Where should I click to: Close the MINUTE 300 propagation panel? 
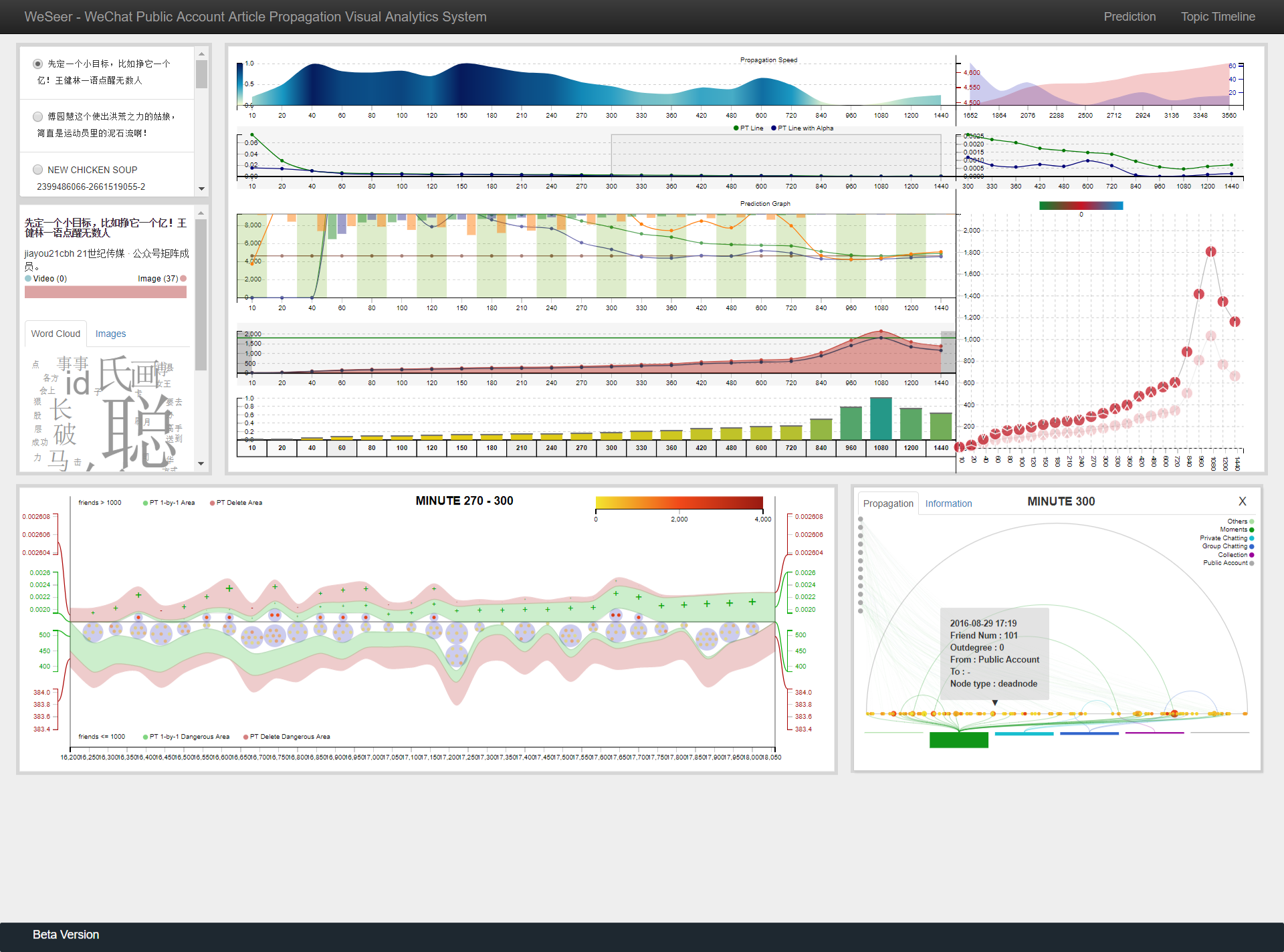1242,501
